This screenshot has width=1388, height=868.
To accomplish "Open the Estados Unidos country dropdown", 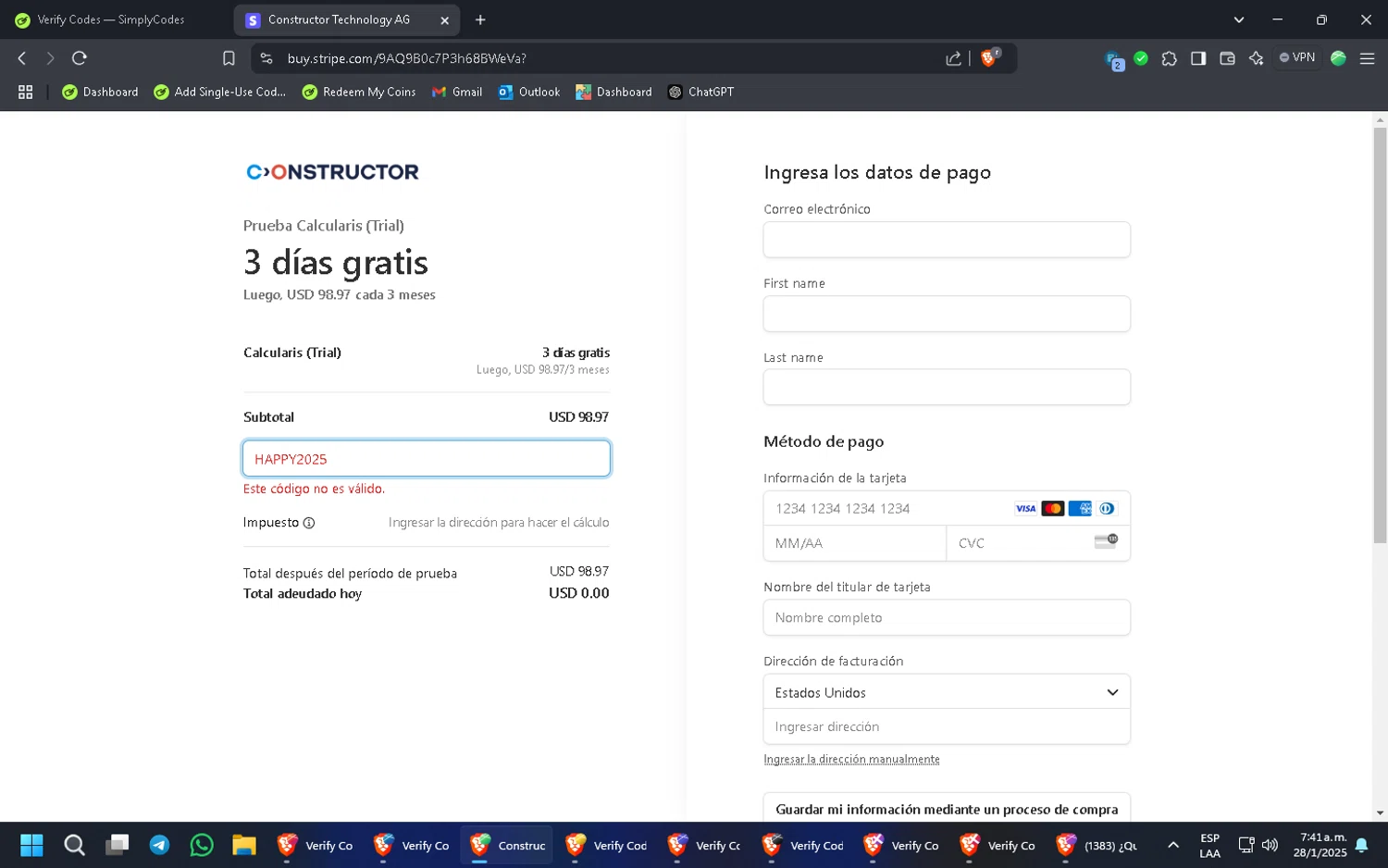I will [947, 692].
